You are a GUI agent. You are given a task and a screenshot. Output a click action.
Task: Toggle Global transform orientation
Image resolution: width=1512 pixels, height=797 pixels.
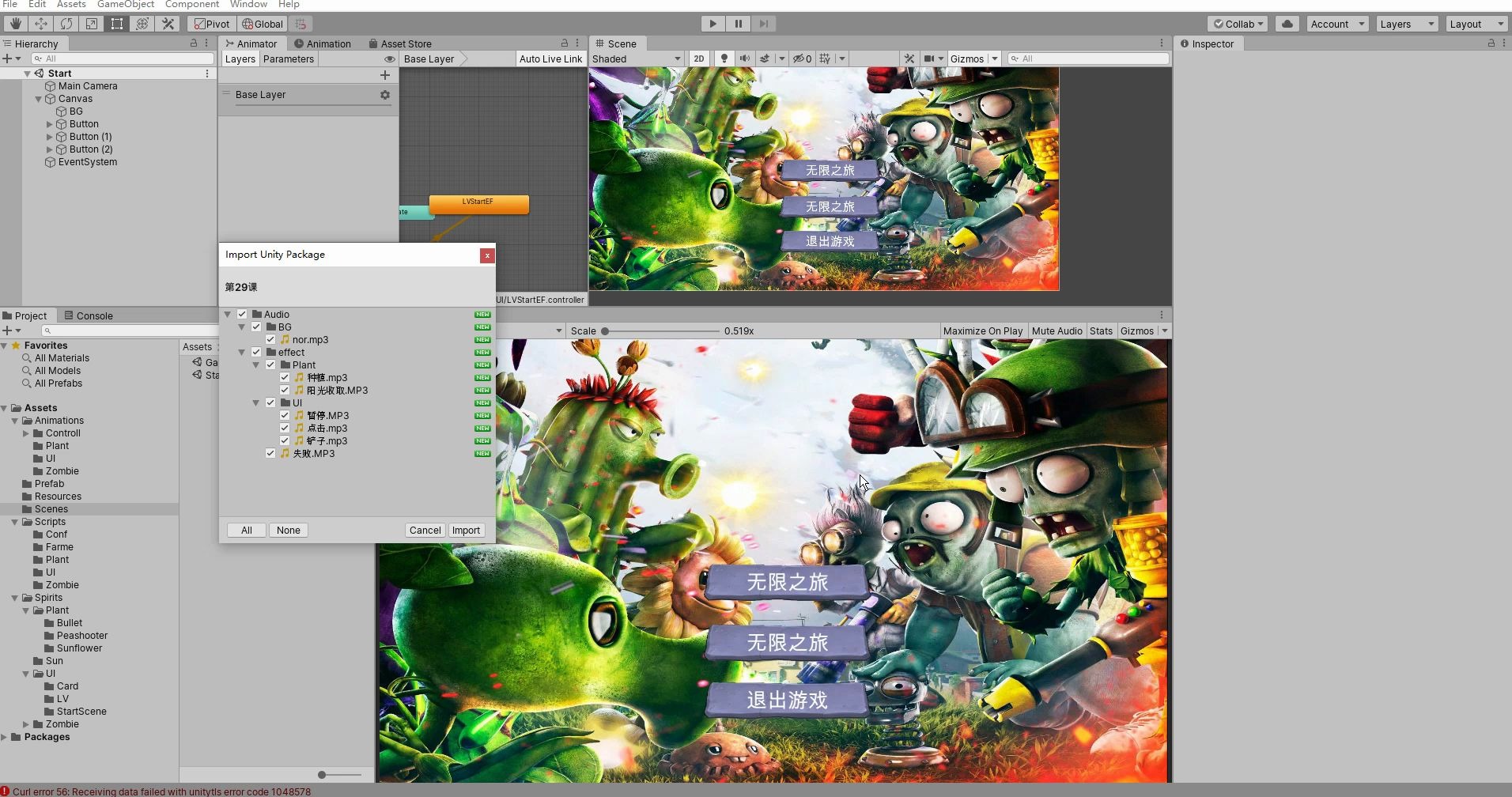pos(263,23)
